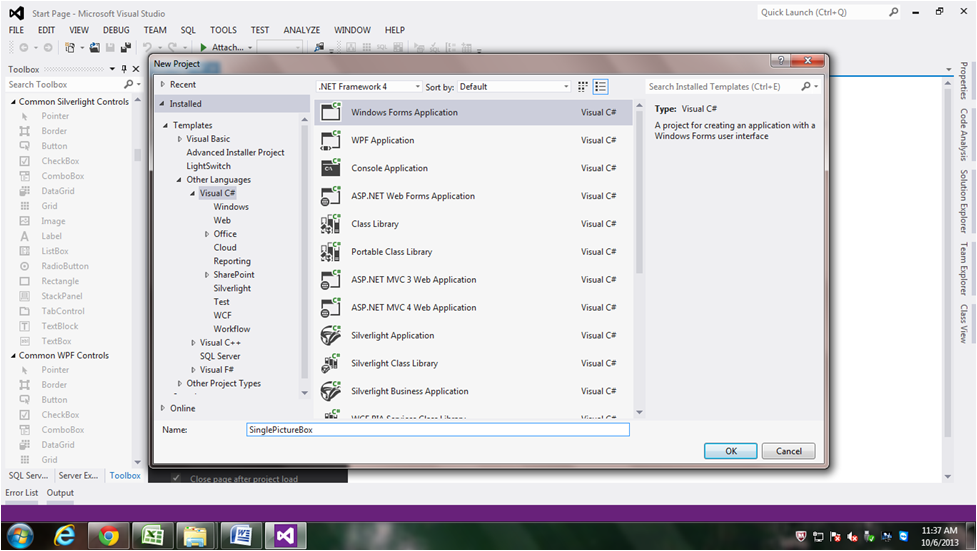This screenshot has height=551, width=977.
Task: Switch to the Output tab
Action: click(x=60, y=493)
